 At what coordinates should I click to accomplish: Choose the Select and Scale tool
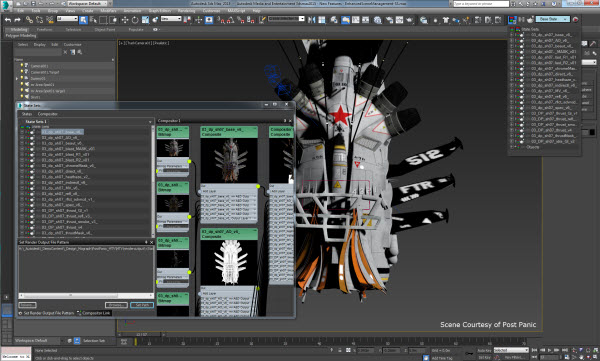tap(145, 20)
